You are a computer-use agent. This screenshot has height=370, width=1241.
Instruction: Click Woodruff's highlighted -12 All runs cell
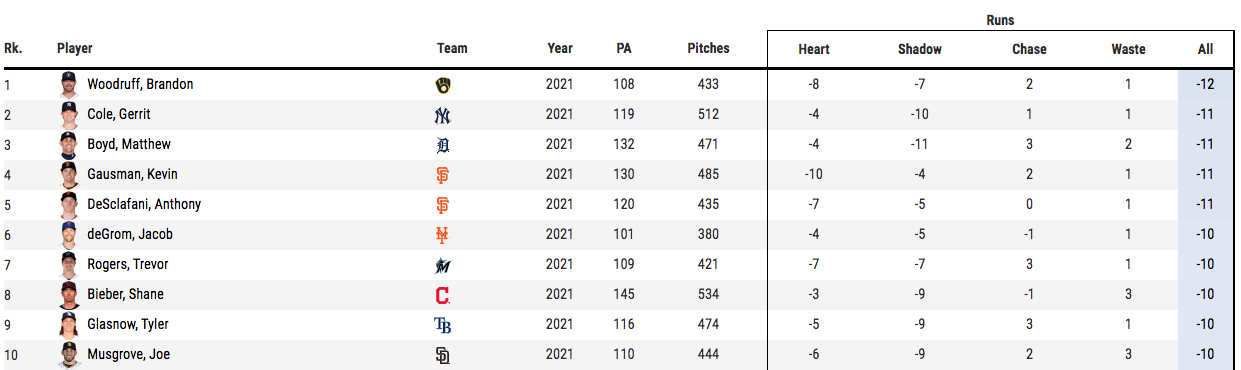click(1205, 84)
